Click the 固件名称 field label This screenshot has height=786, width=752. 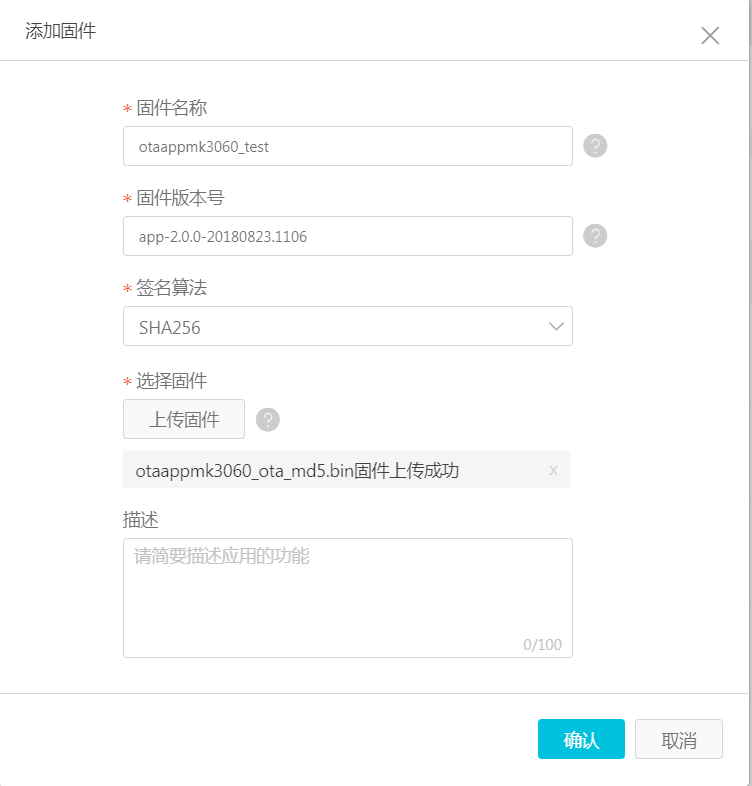tap(172, 108)
